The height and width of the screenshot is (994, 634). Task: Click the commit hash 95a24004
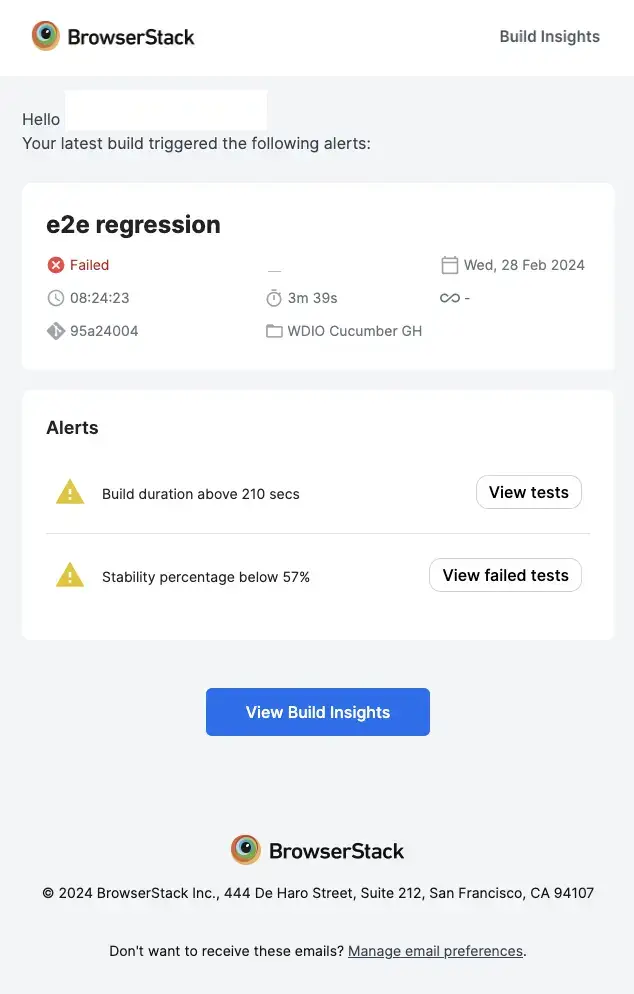(x=104, y=331)
